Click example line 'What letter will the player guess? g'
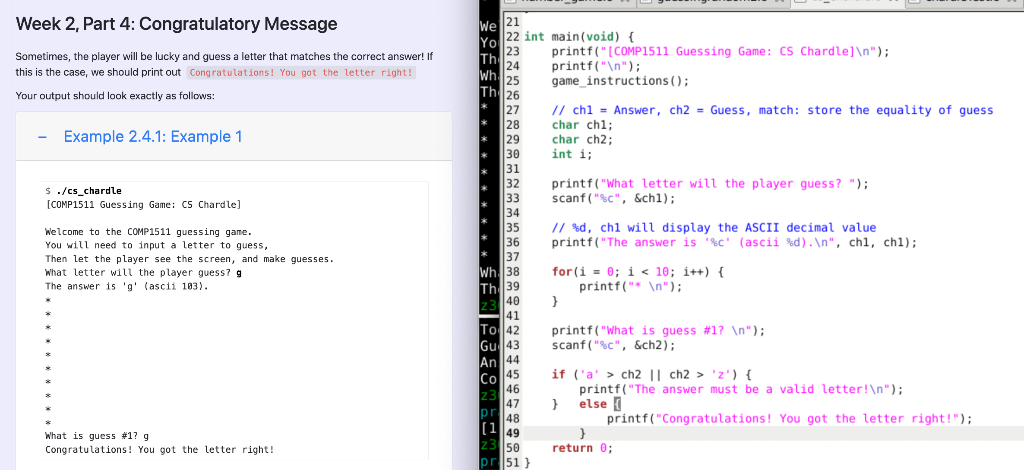The height and width of the screenshot is (470, 1024). [143, 273]
